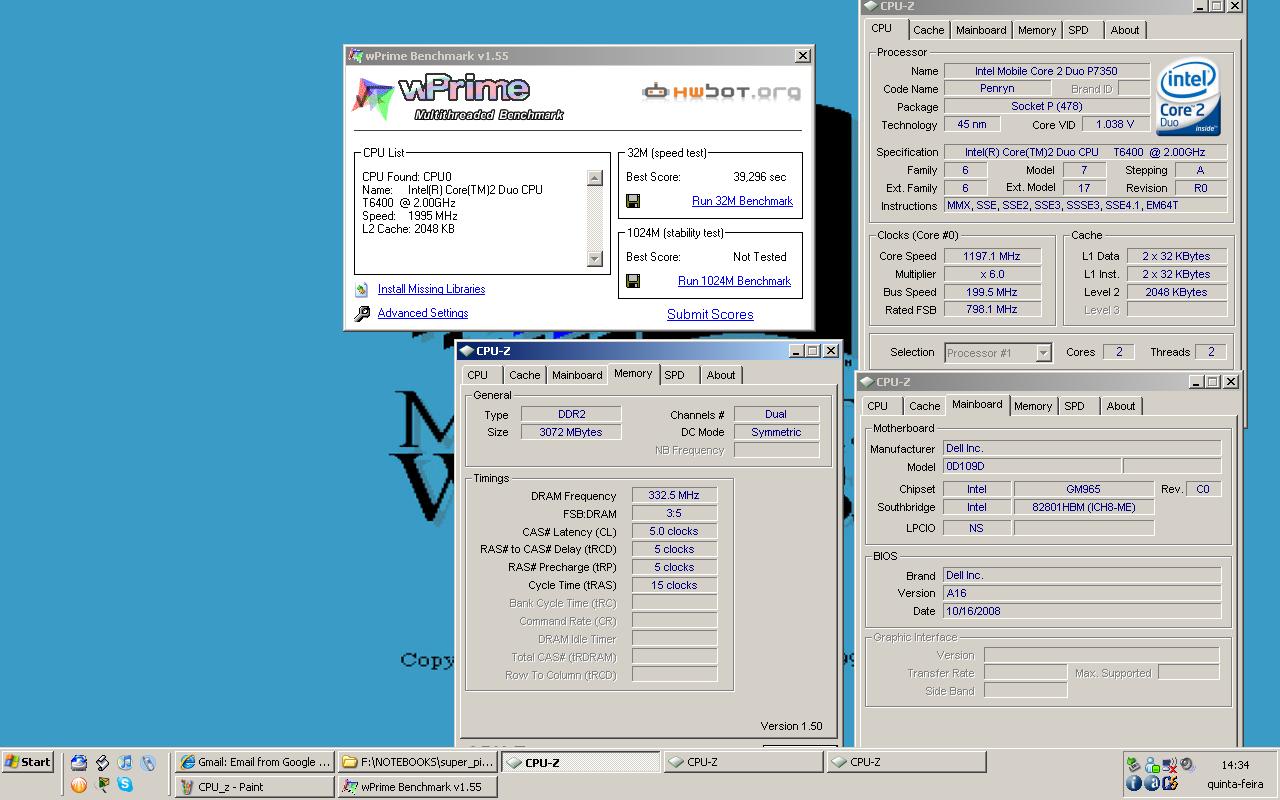Click the Chipset model field GM965

tap(1083, 489)
